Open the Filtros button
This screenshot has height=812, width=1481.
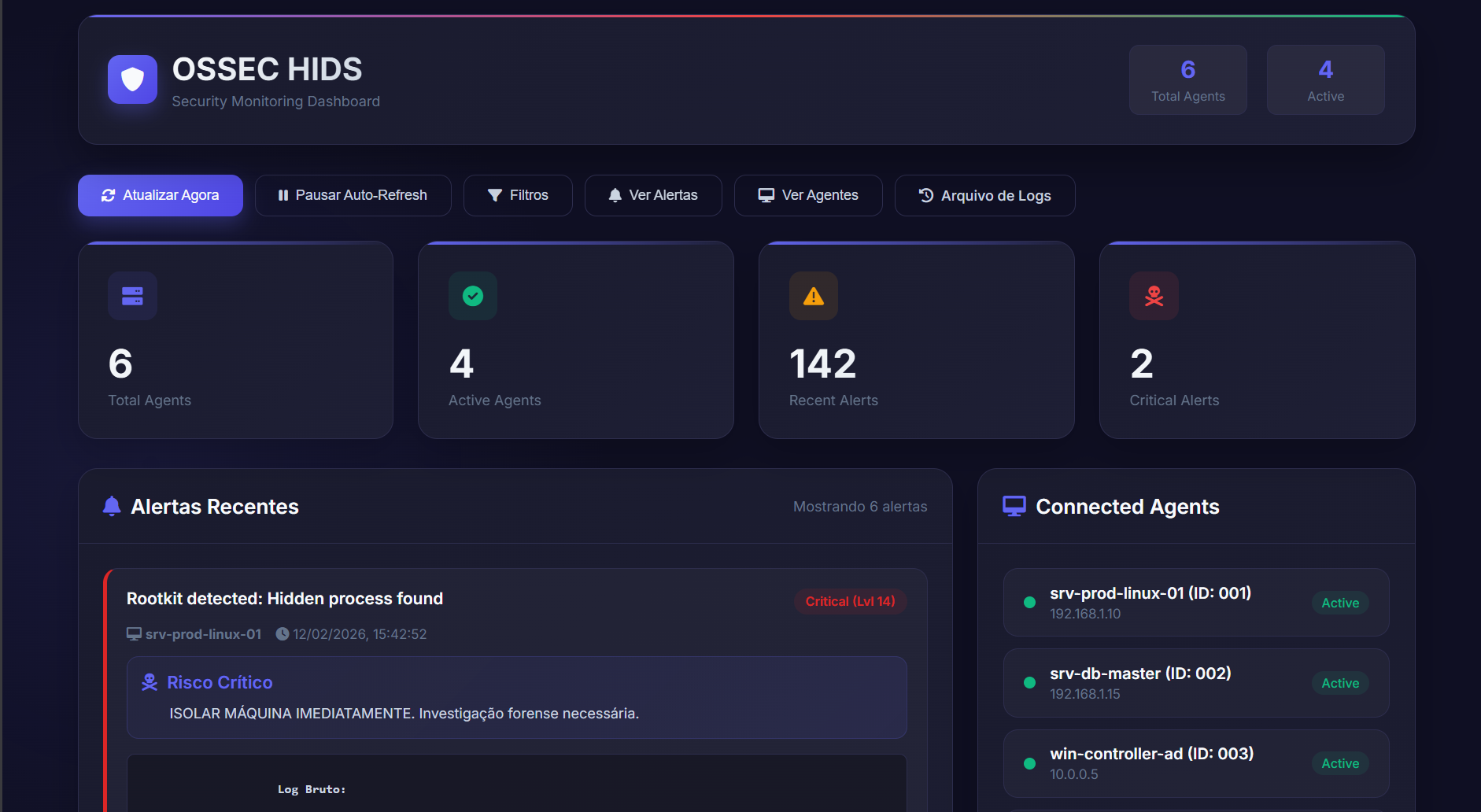coord(518,195)
